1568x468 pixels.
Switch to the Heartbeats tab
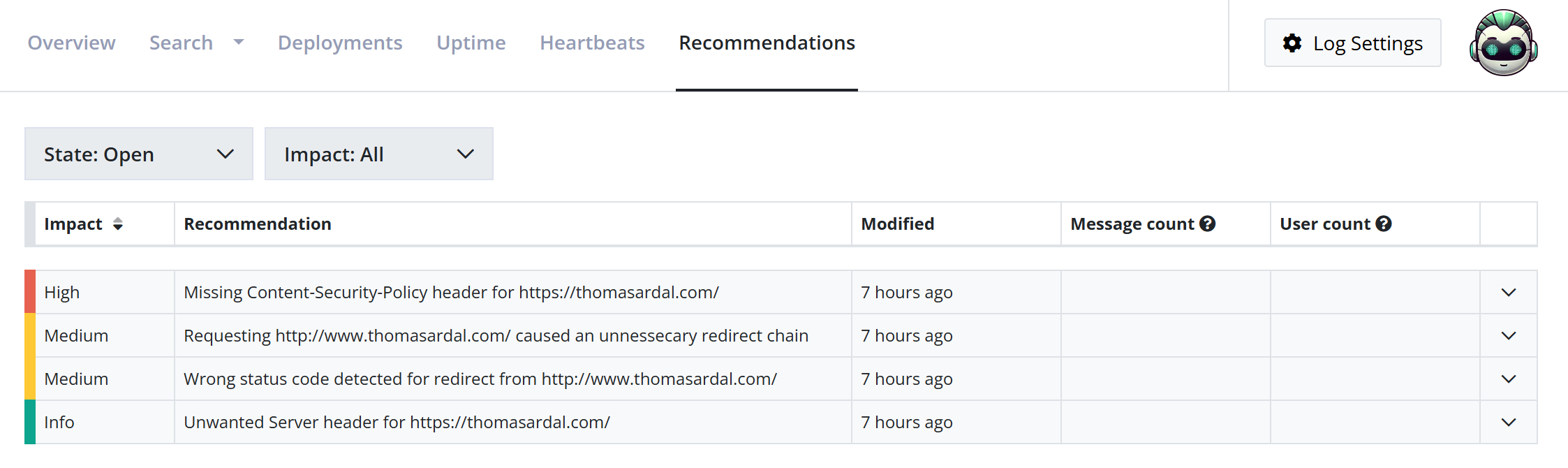(x=591, y=42)
